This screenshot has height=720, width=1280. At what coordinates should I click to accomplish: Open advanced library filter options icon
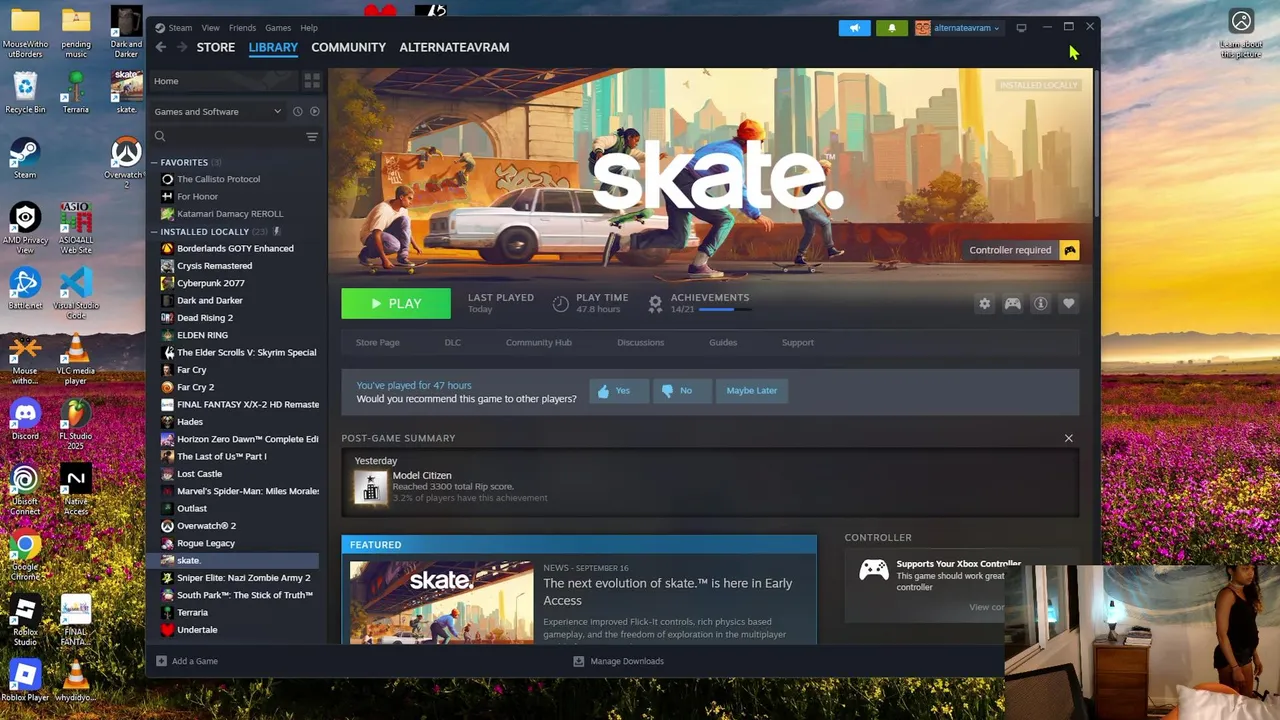pos(312,137)
